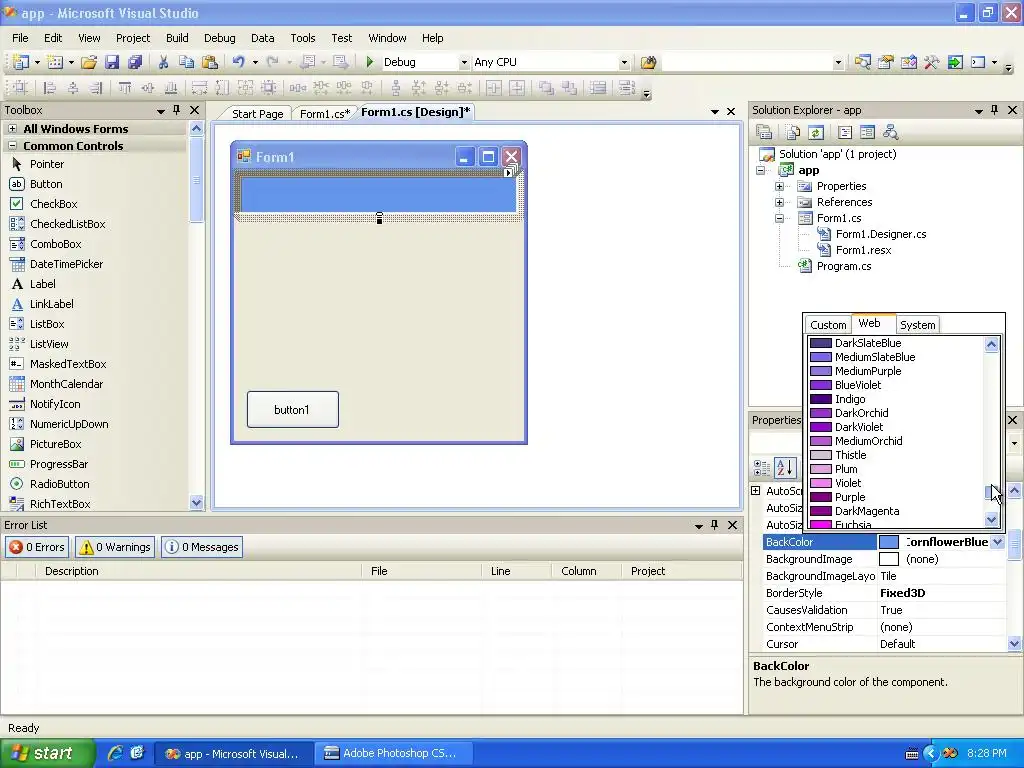Click the Copy toolbar icon
Screen dimensions: 1024x768
click(186, 62)
